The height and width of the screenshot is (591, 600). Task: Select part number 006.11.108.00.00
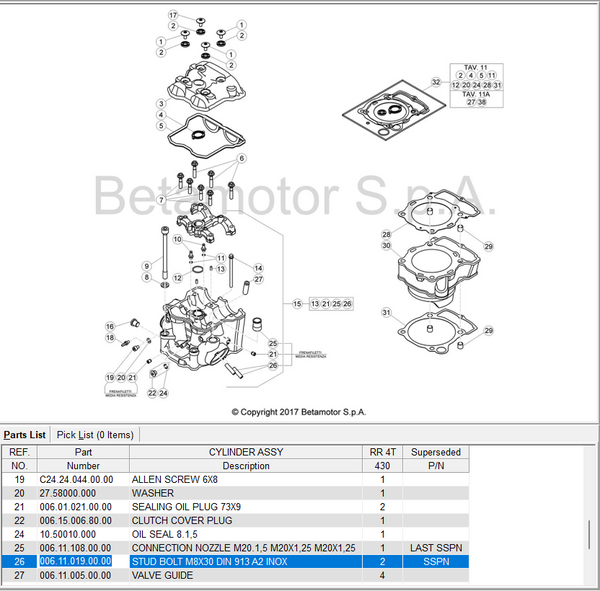click(75, 548)
